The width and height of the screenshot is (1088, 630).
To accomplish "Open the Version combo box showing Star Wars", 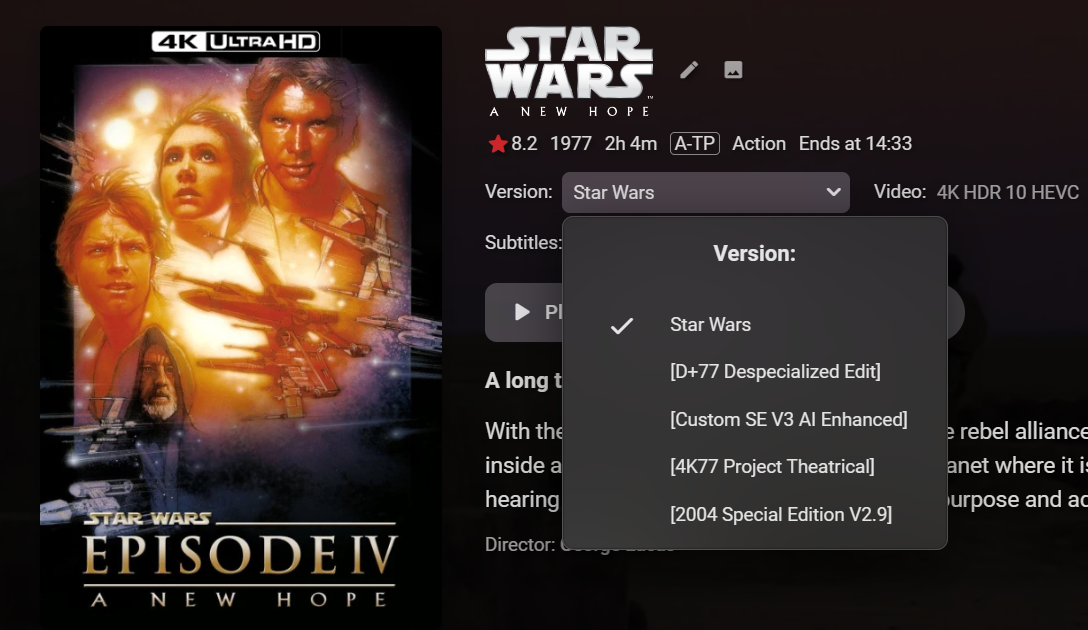I will pos(706,192).
